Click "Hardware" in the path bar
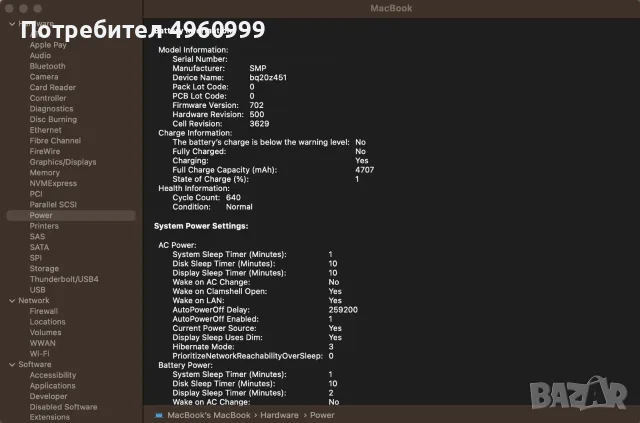The width and height of the screenshot is (640, 423). 280,415
